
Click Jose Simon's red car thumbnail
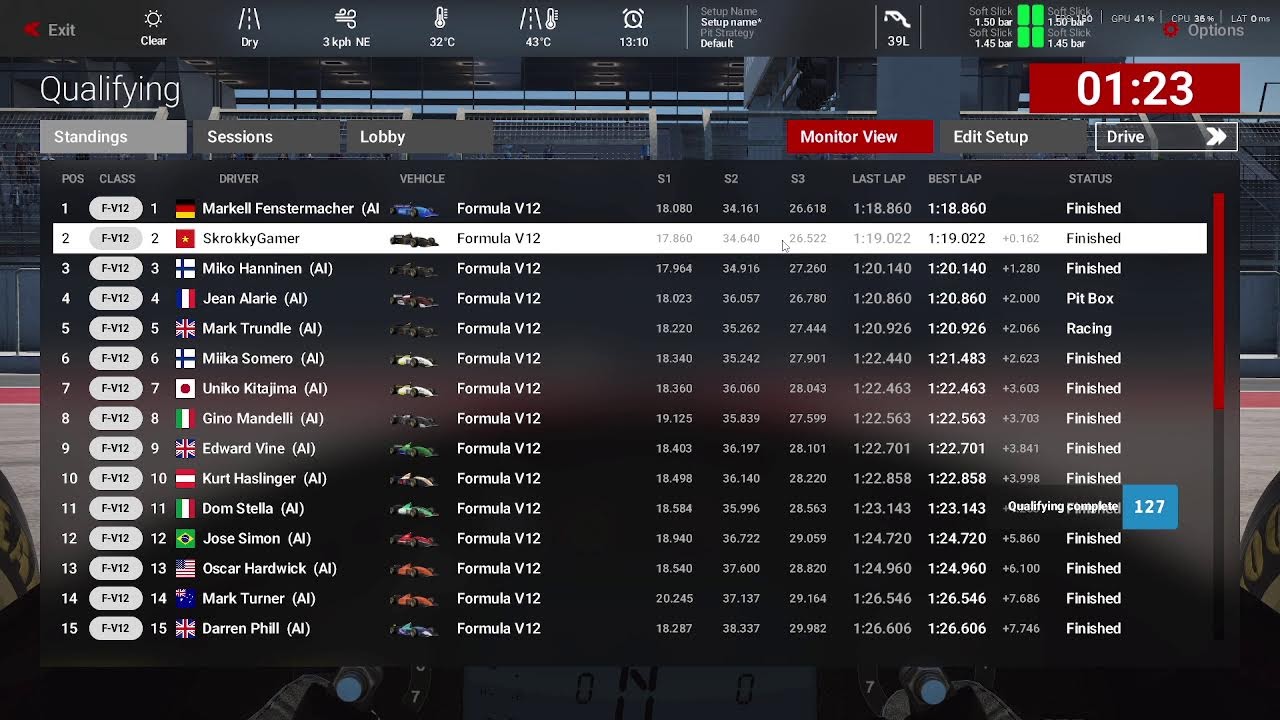pos(414,540)
